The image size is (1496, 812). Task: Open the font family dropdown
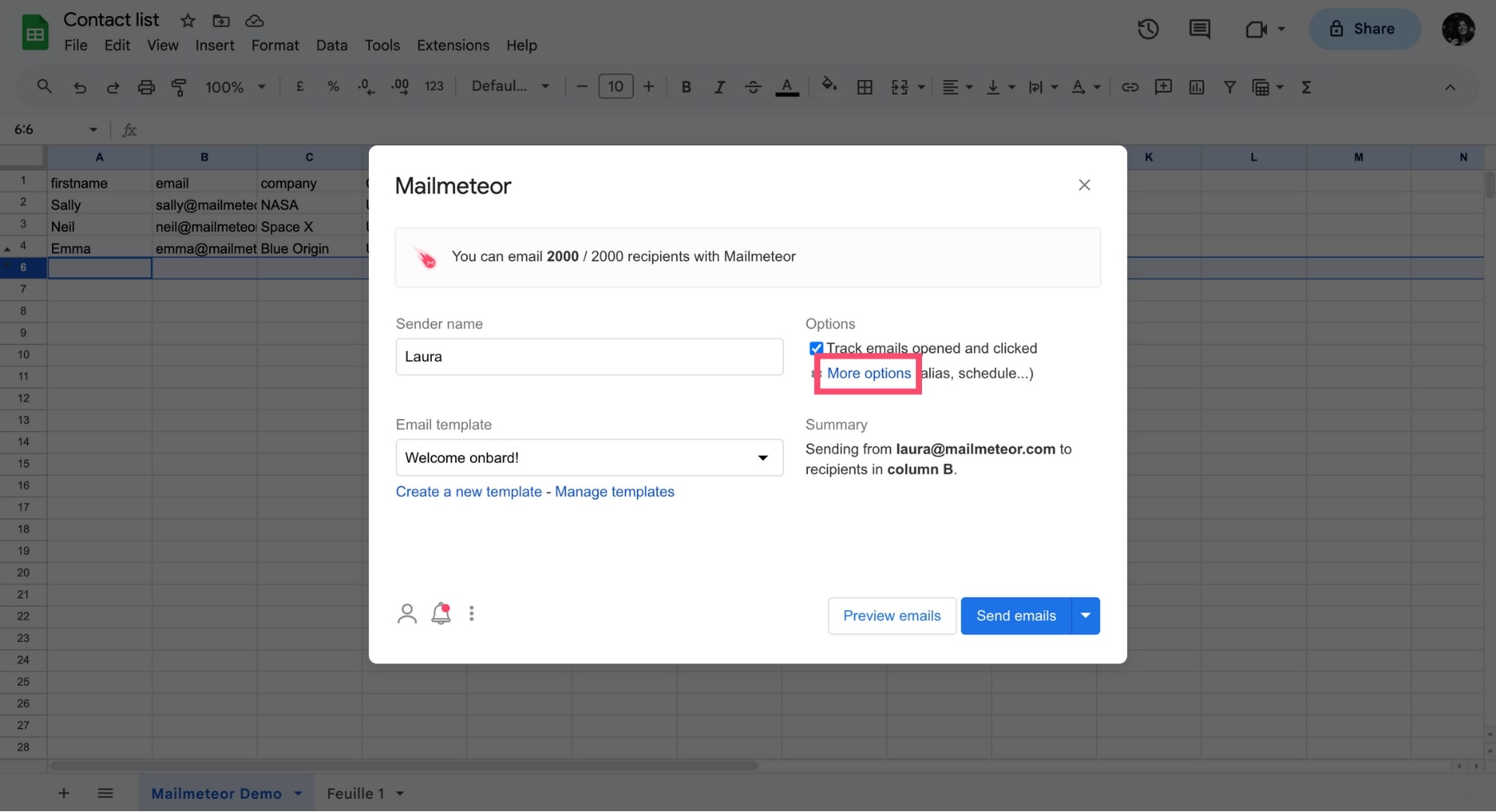coord(510,87)
